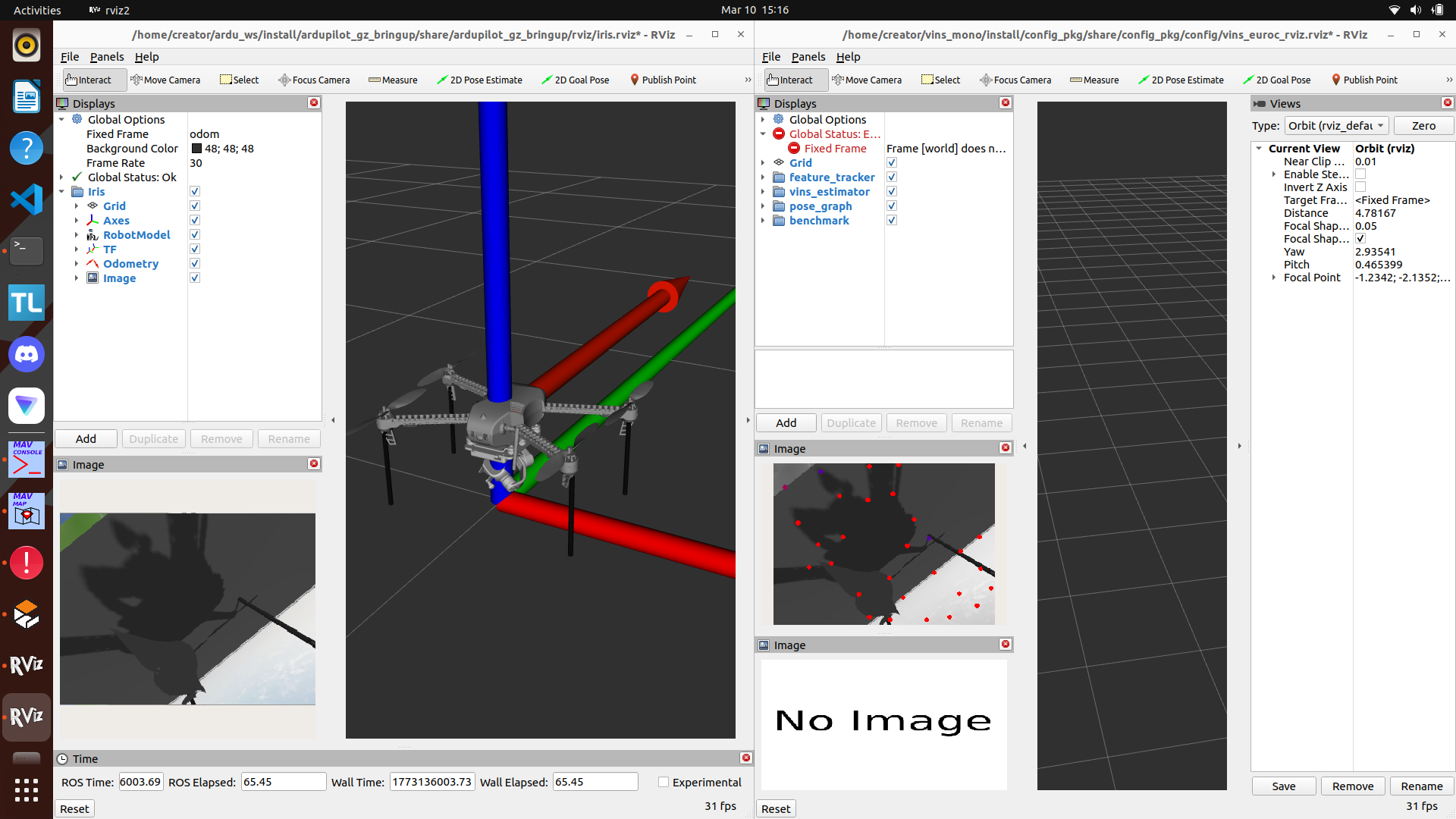Activate 2D Goal Pose in right RViz toolbar
This screenshot has height=819, width=1456.
(x=1277, y=80)
